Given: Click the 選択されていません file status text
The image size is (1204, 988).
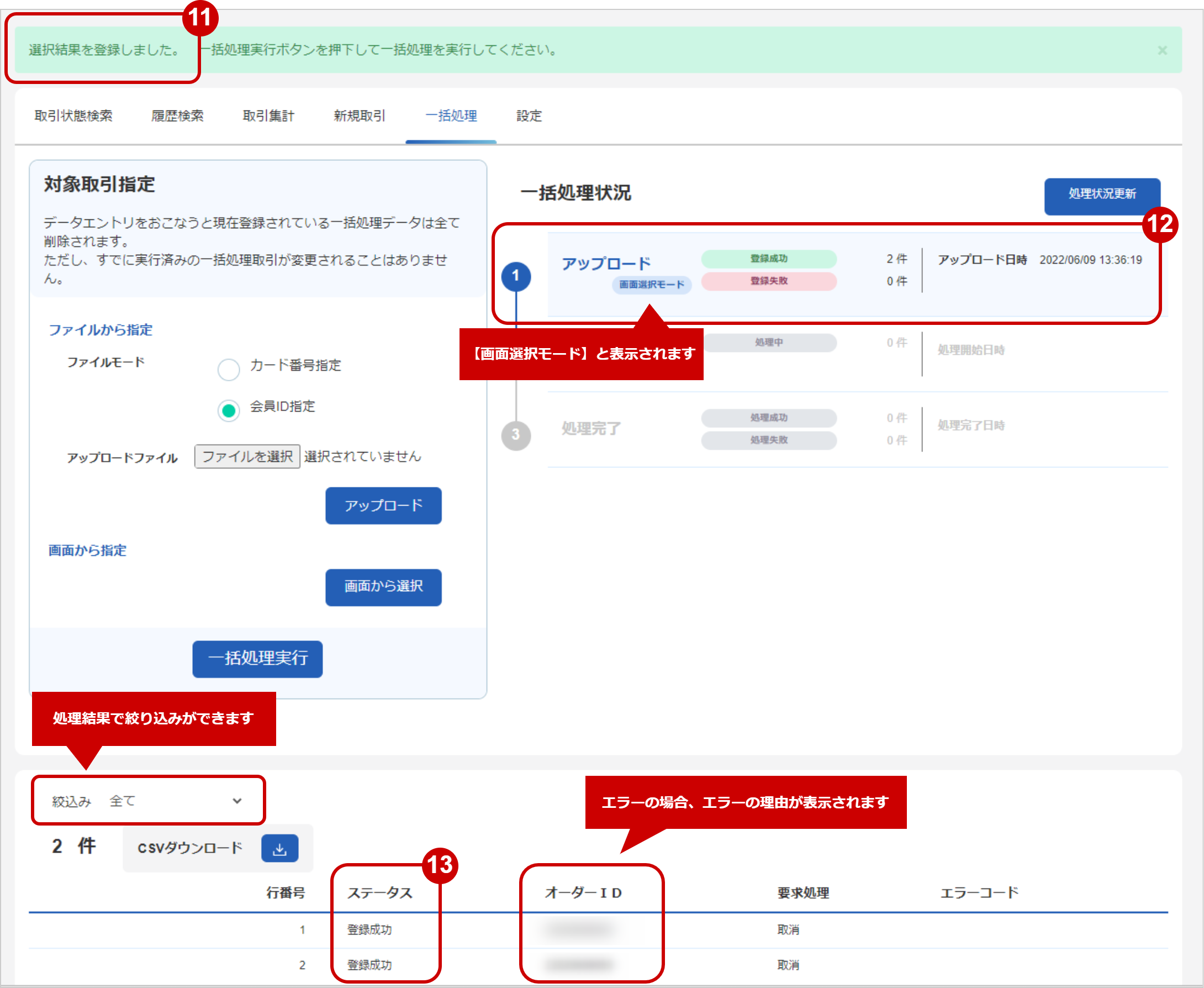Looking at the screenshot, I should (362, 456).
